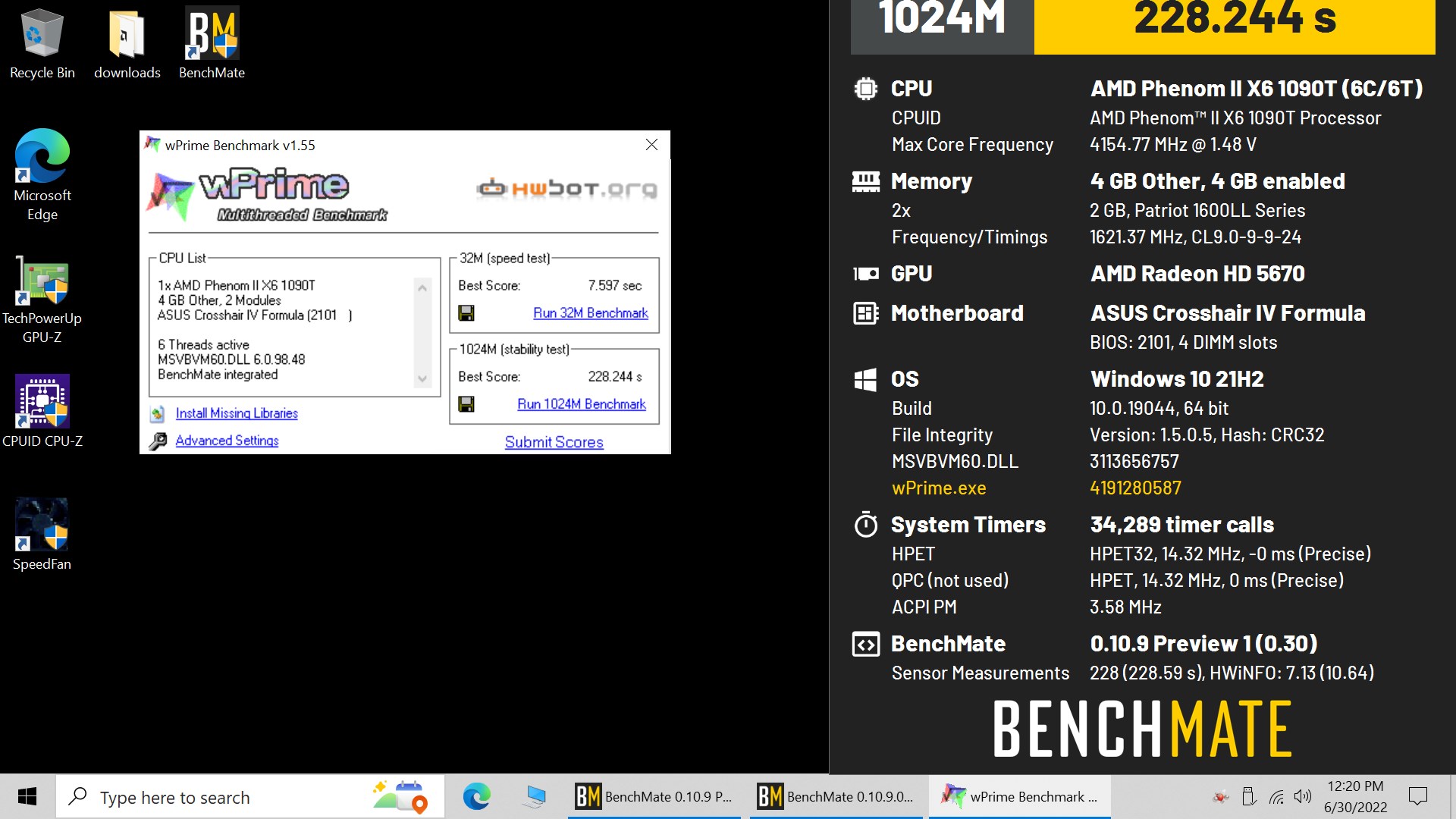Switch to BenchMate 0.10.9.0... taskbar window

836,797
